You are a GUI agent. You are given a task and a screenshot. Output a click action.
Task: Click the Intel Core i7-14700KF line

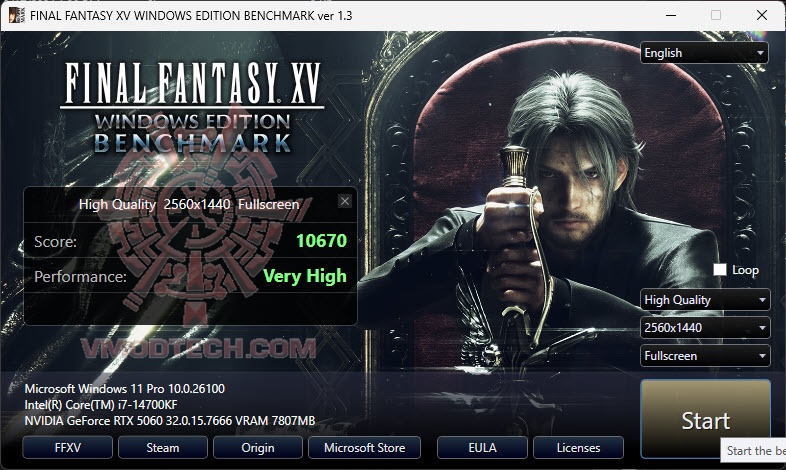101,404
